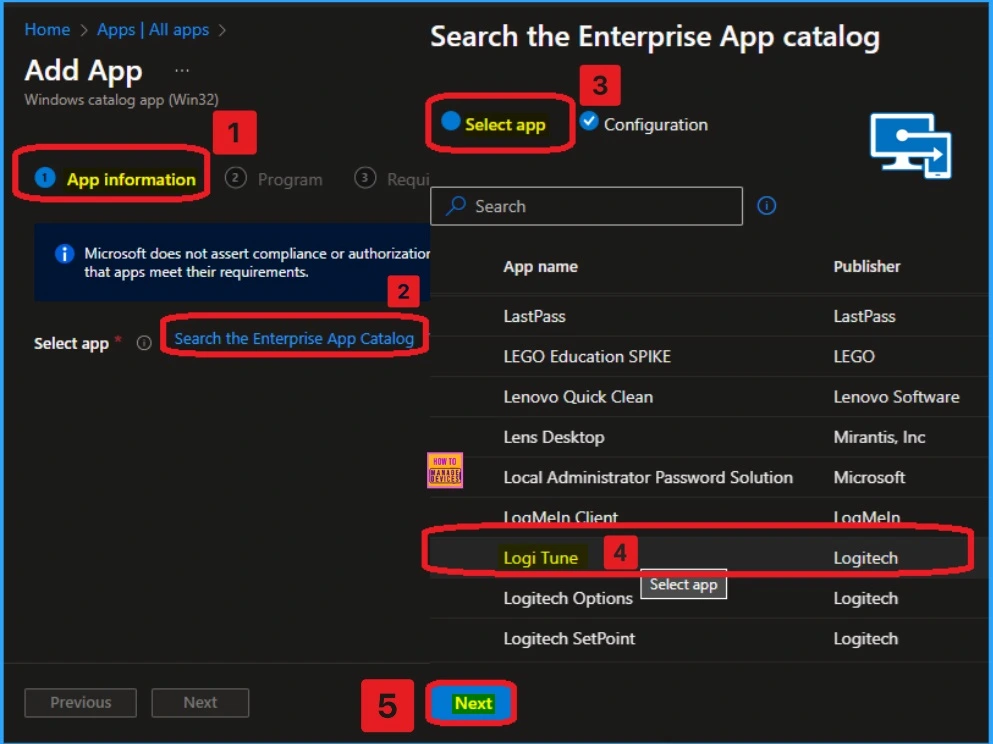Click Logitech publisher in Logi Tune row

click(x=865, y=558)
